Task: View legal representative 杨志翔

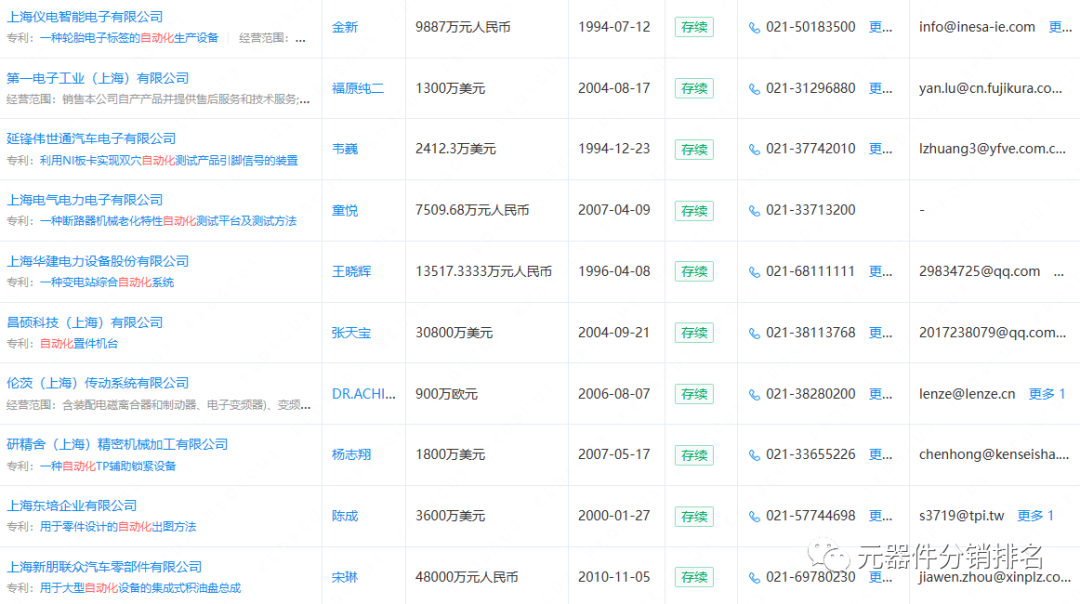Action: [x=351, y=455]
